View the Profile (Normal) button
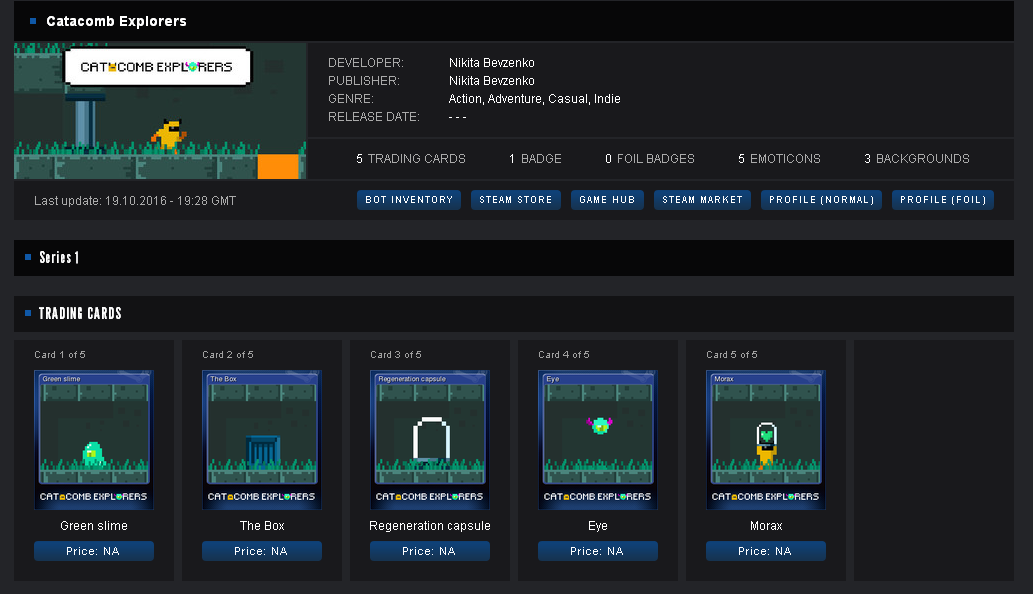This screenshot has height=594, width=1033. click(x=822, y=200)
